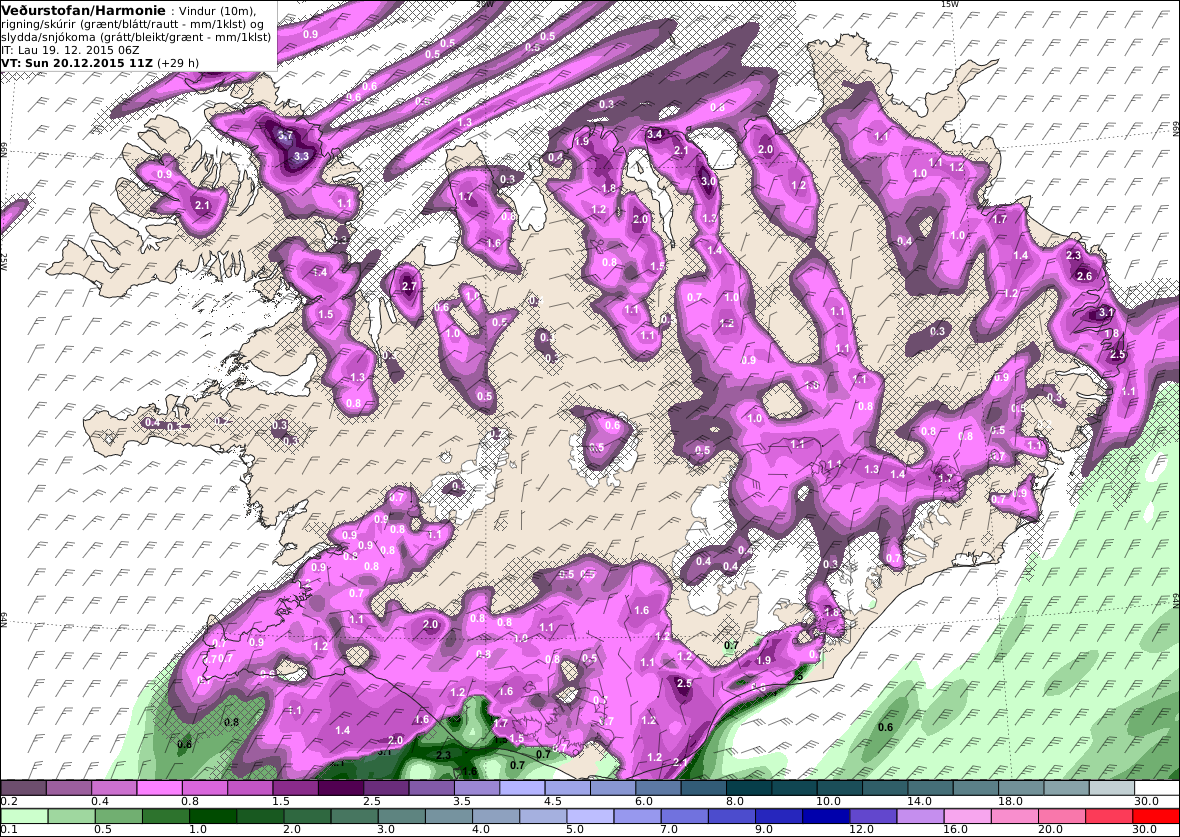The height and width of the screenshot is (837, 1180).
Task: Click the pure red swatch ending the rain legend
Action: [x=1156, y=817]
